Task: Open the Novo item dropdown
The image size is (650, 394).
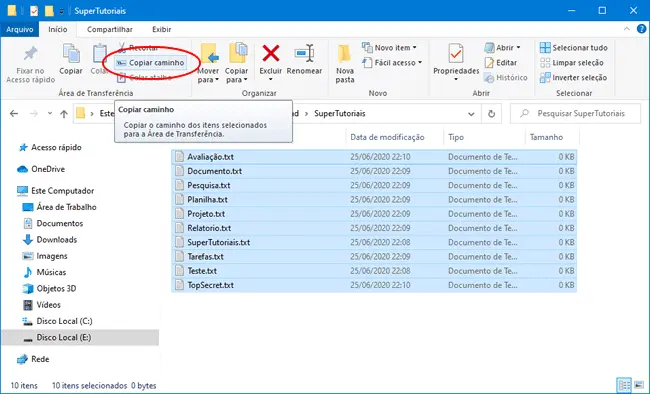Action: pyautogui.click(x=389, y=48)
